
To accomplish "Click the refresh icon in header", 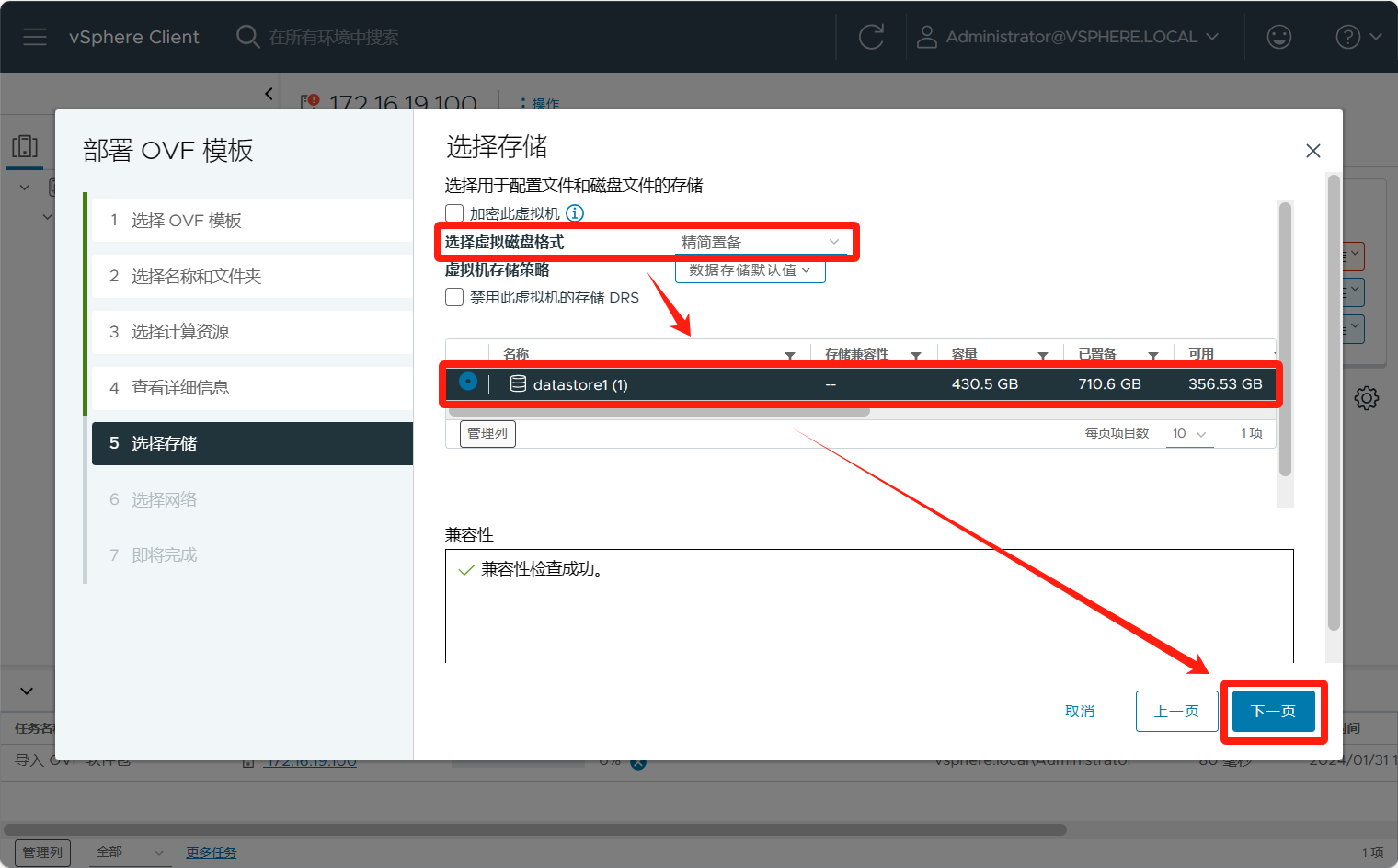I will coord(870,37).
